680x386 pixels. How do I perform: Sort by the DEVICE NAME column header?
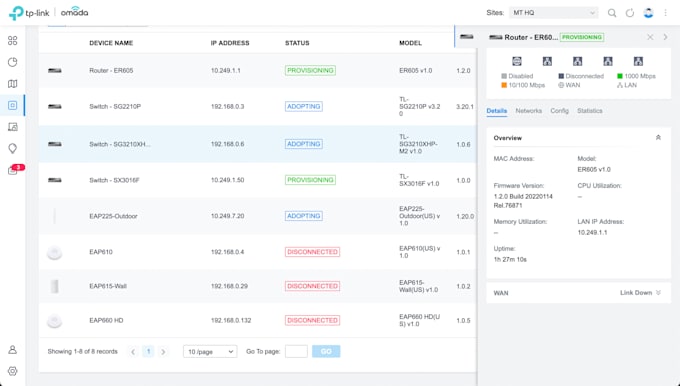[x=111, y=43]
